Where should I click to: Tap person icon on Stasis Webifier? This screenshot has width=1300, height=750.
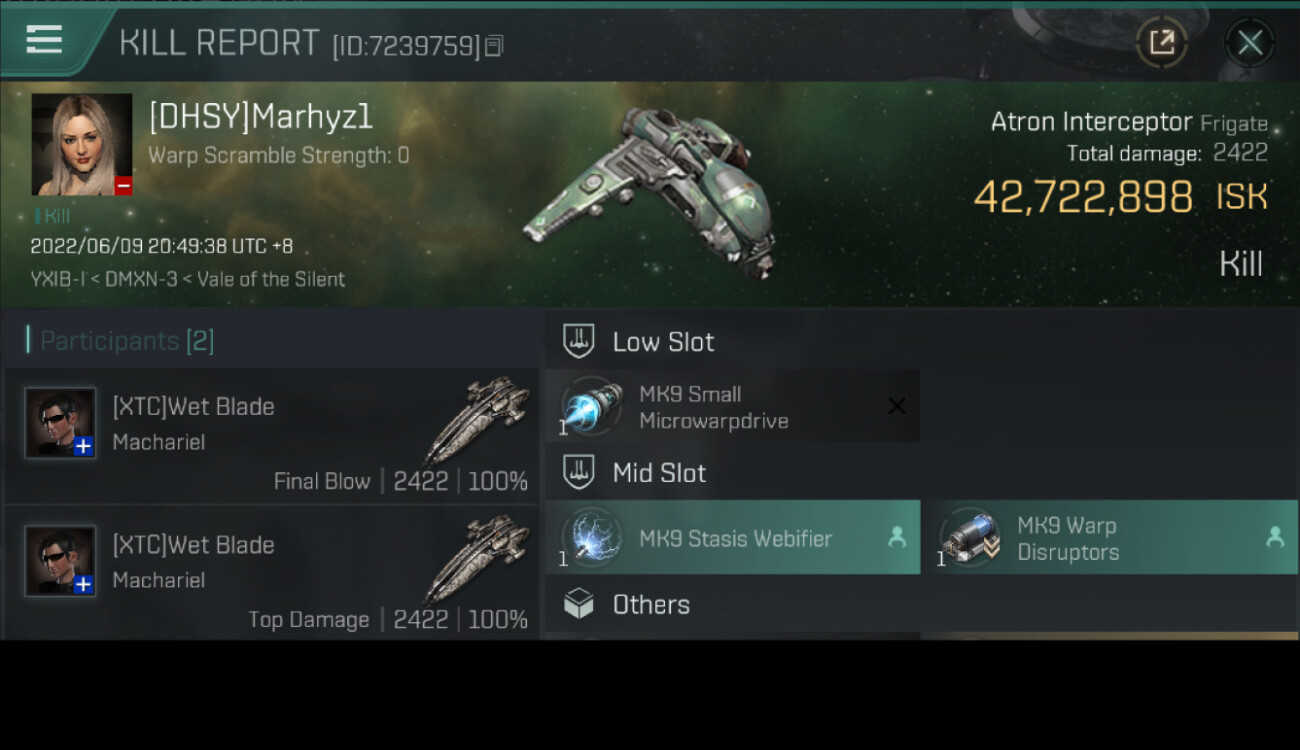[x=897, y=538]
